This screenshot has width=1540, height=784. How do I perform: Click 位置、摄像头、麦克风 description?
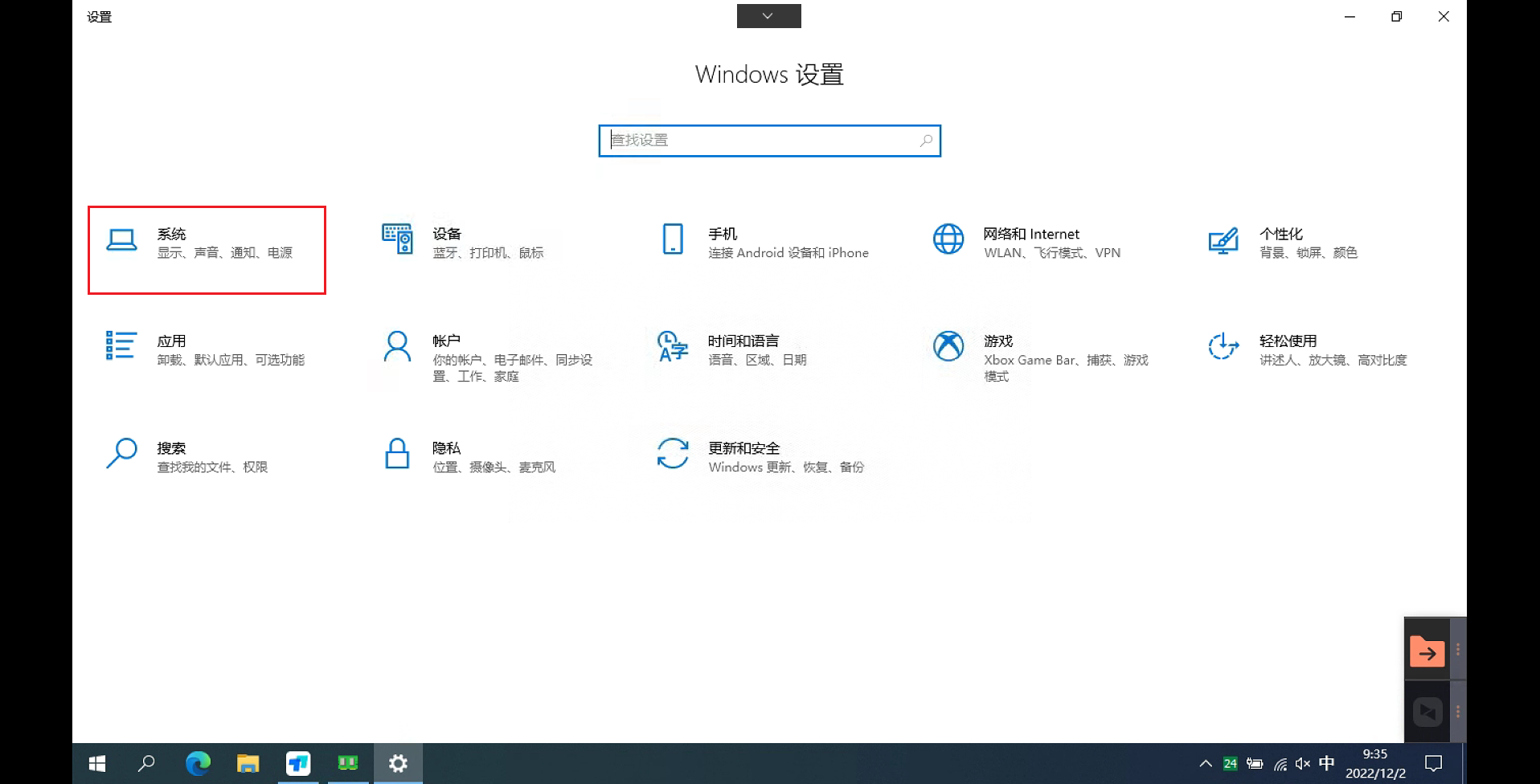pos(494,468)
